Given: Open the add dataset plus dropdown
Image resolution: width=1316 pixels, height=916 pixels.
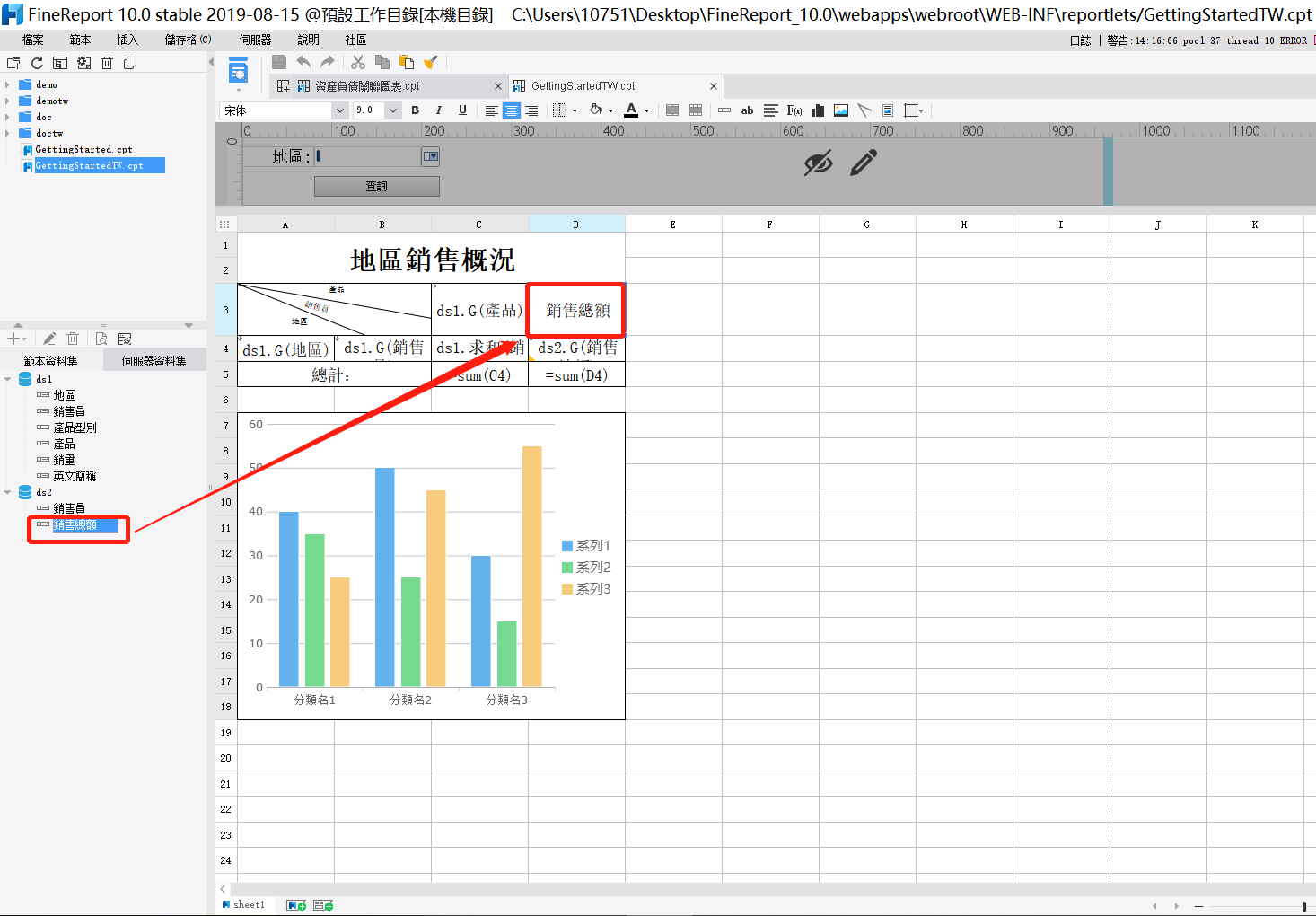Looking at the screenshot, I should pyautogui.click(x=16, y=339).
